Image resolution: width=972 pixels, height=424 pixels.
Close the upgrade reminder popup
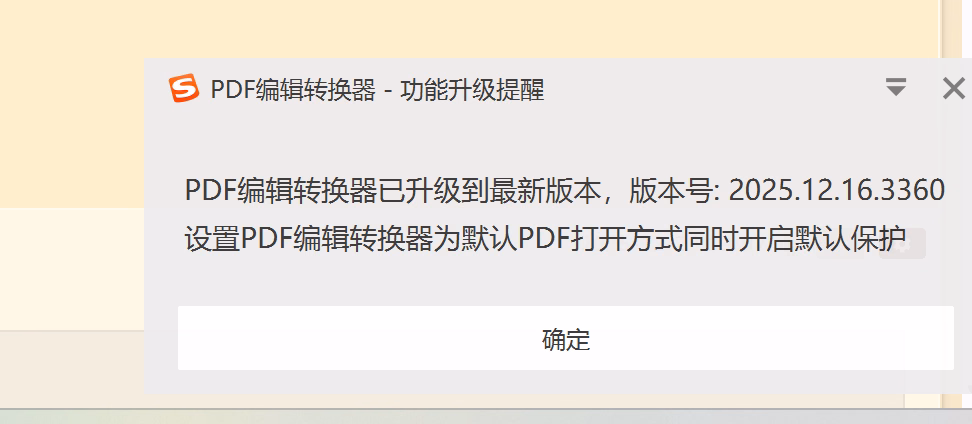(953, 89)
